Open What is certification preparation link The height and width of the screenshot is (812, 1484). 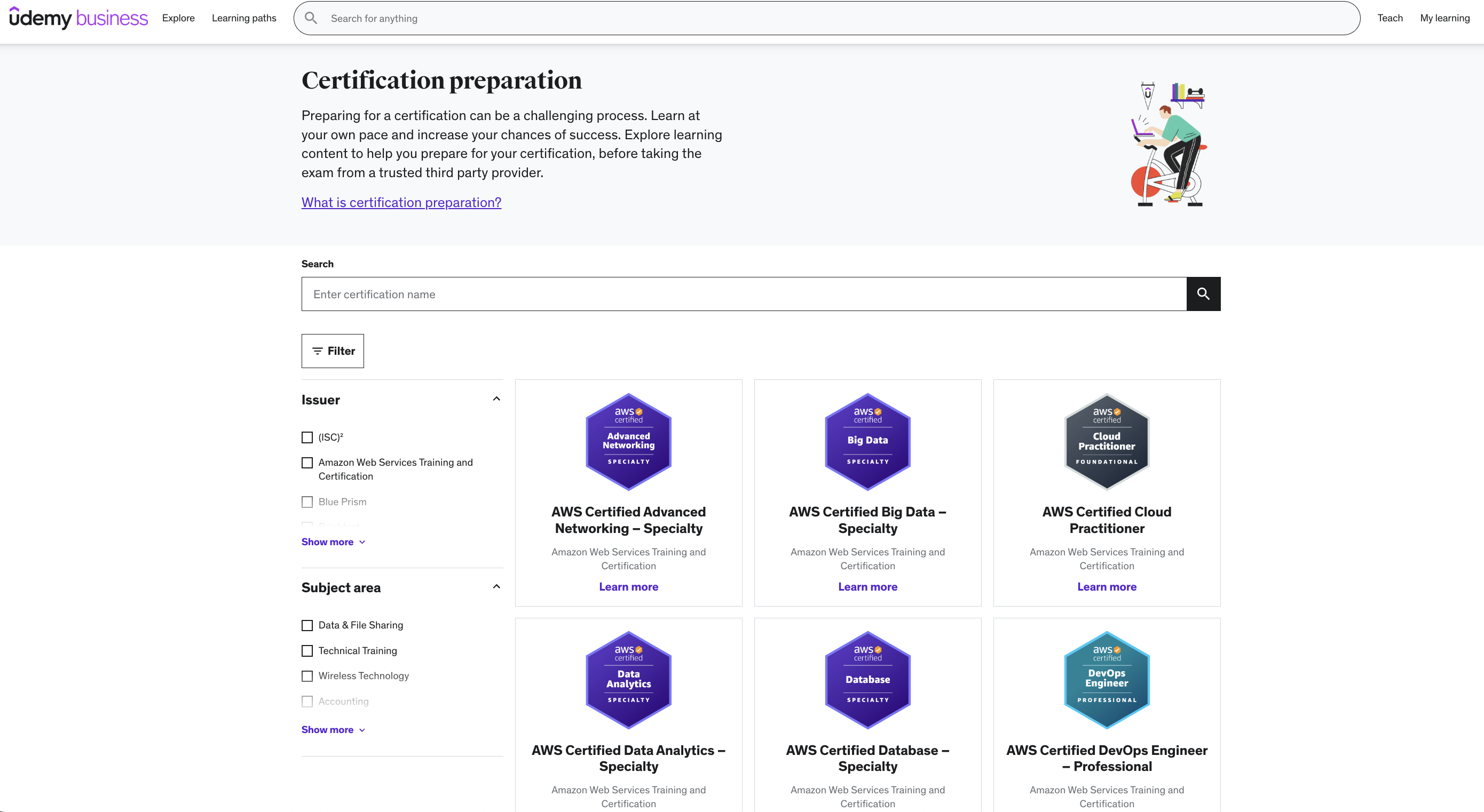point(401,203)
